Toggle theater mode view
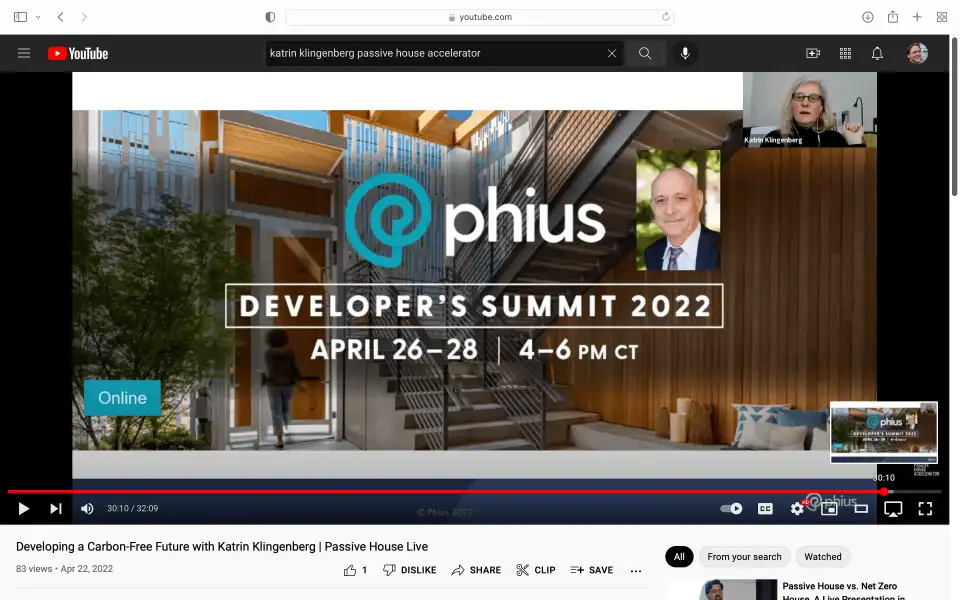The width and height of the screenshot is (960, 600). coord(861,509)
